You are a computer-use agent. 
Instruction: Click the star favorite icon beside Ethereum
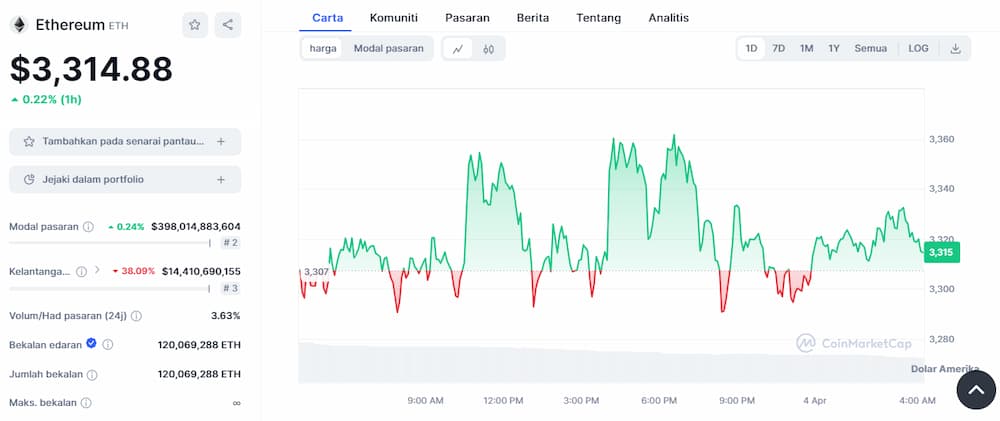(x=195, y=25)
